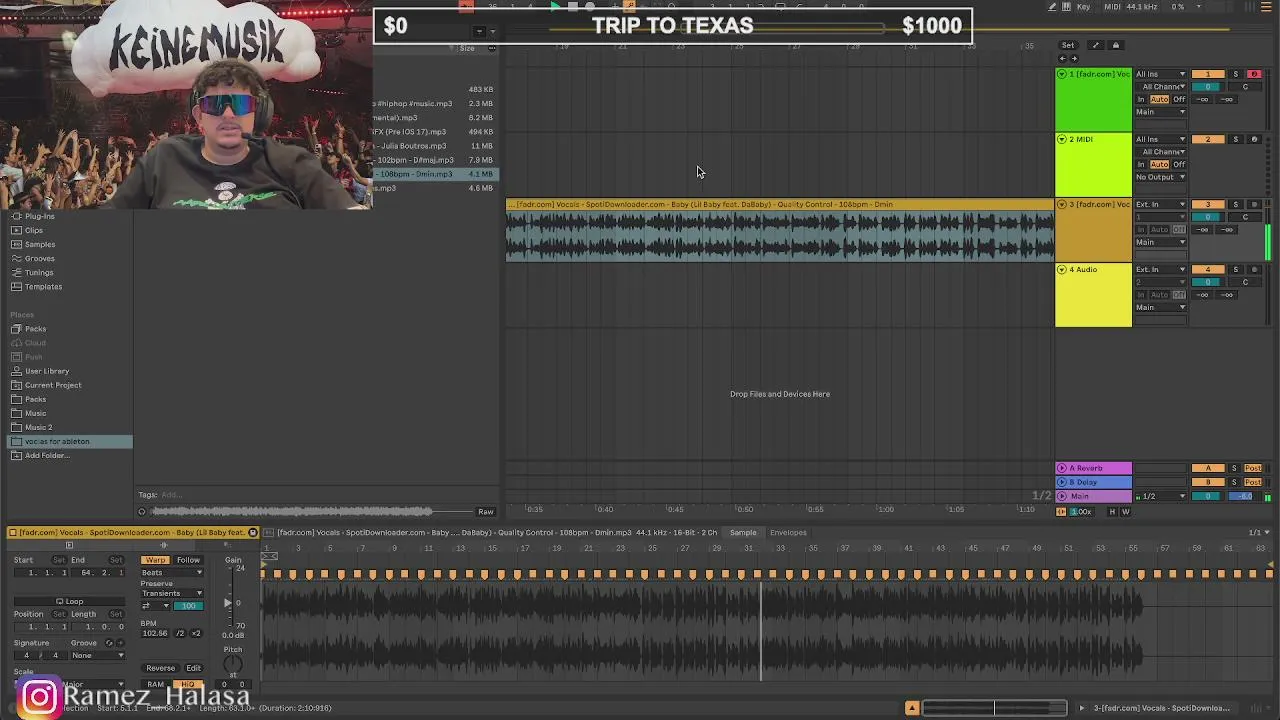This screenshot has width=1280, height=720.
Task: Open Current Project in Places
Action: pyautogui.click(x=53, y=385)
